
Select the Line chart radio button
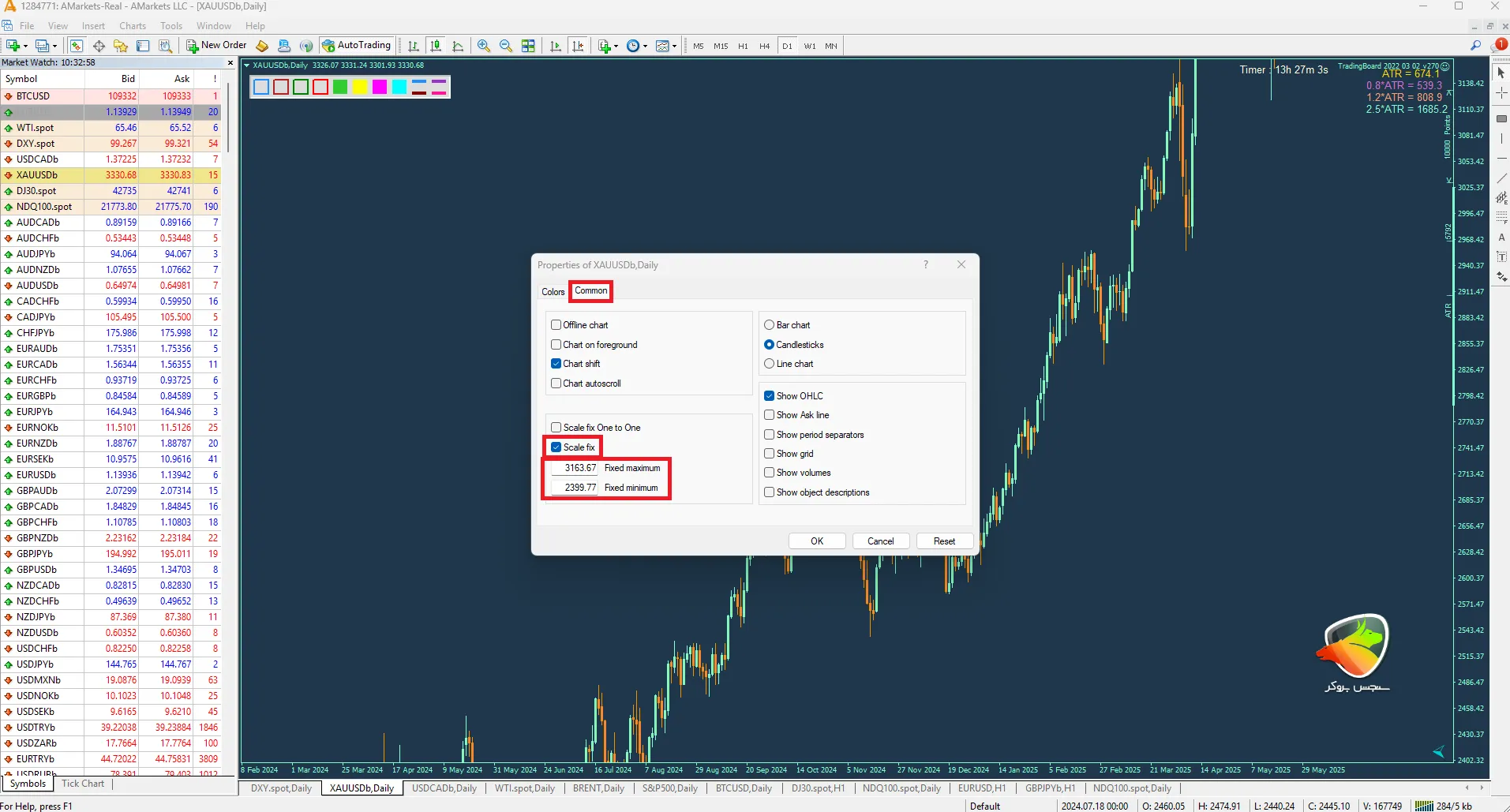tap(770, 364)
